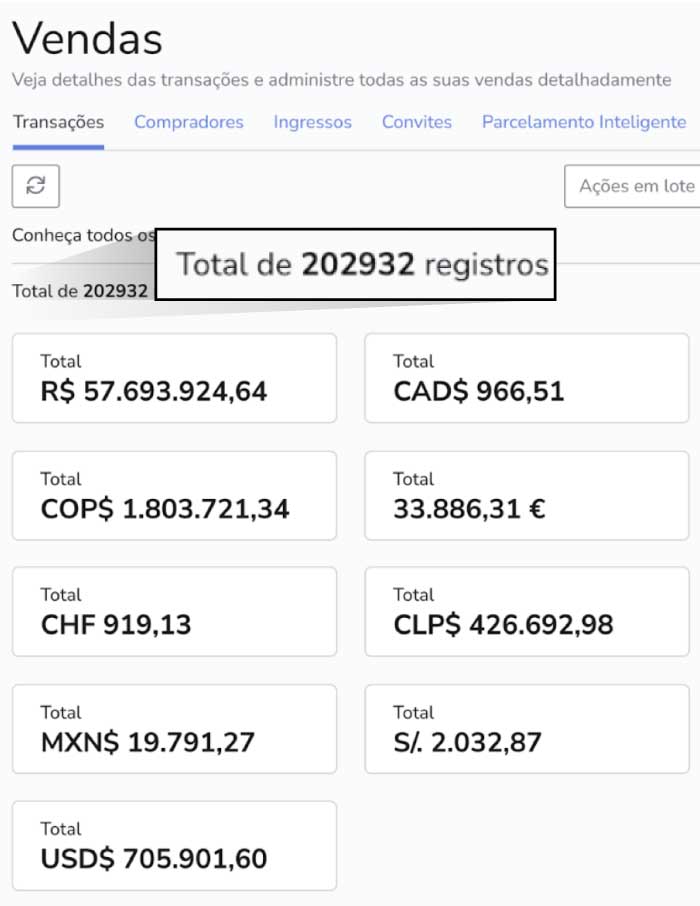This screenshot has height=906, width=700.
Task: Go to the Ingressos tab
Action: point(313,122)
